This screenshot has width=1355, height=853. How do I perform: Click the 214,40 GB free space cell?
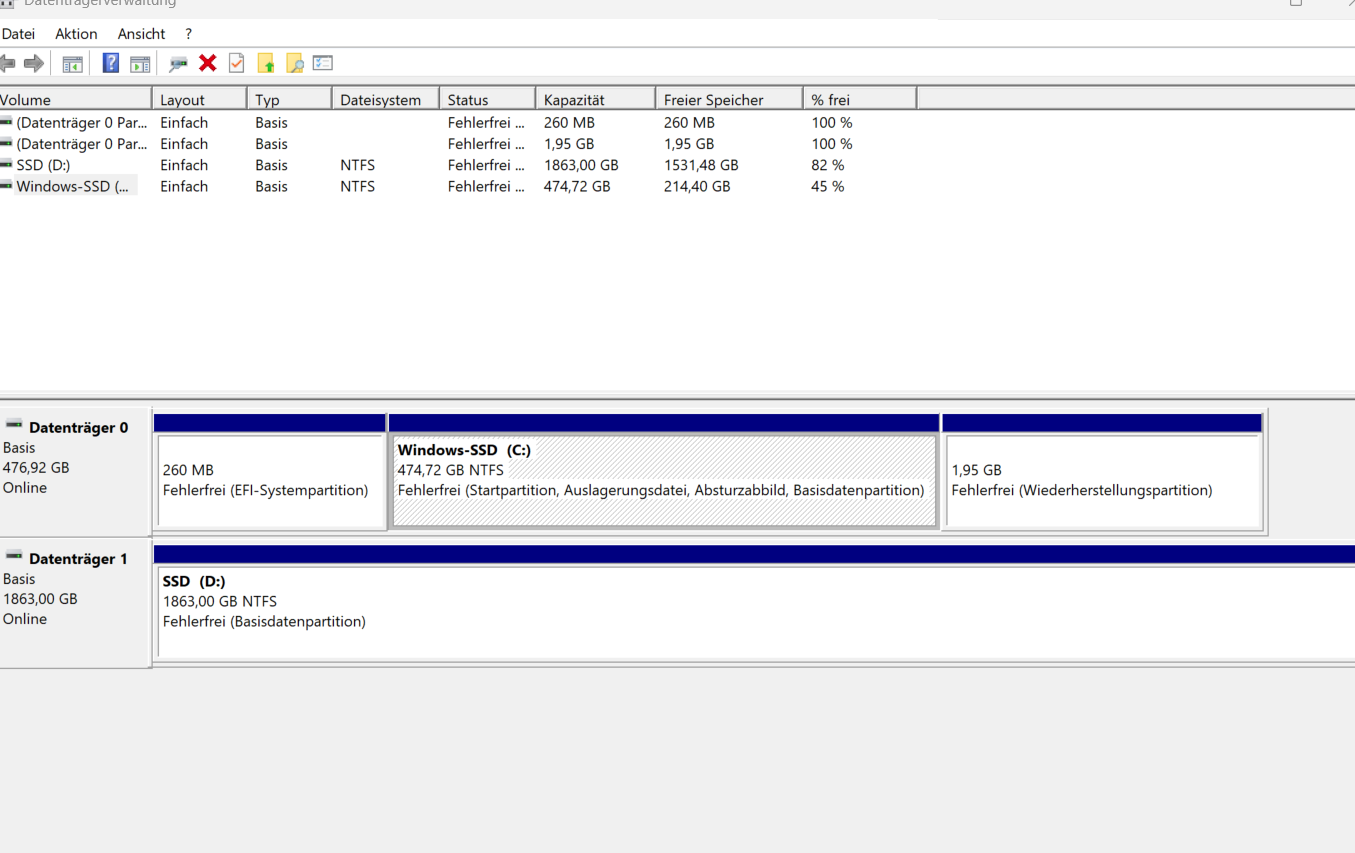click(697, 186)
